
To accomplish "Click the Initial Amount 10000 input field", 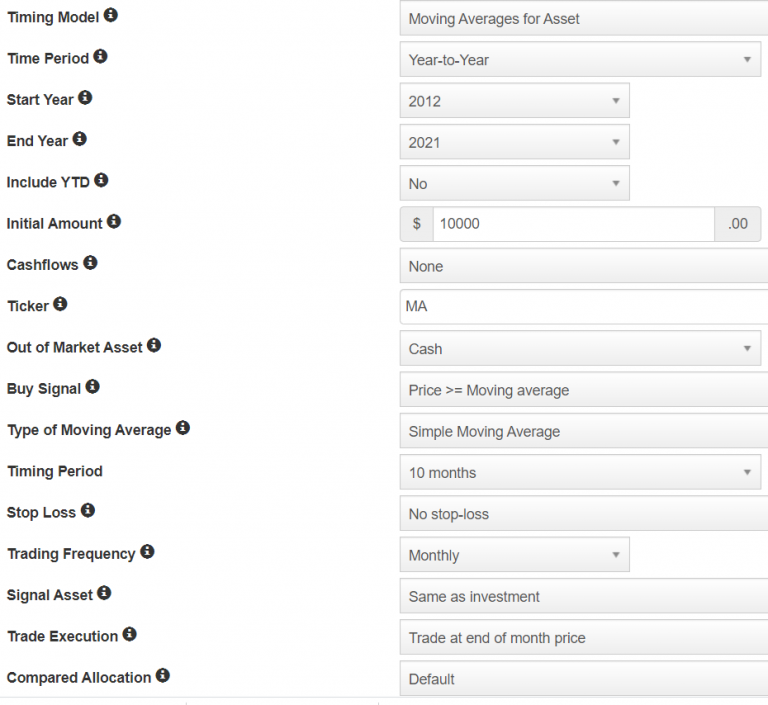I will click(x=574, y=224).
